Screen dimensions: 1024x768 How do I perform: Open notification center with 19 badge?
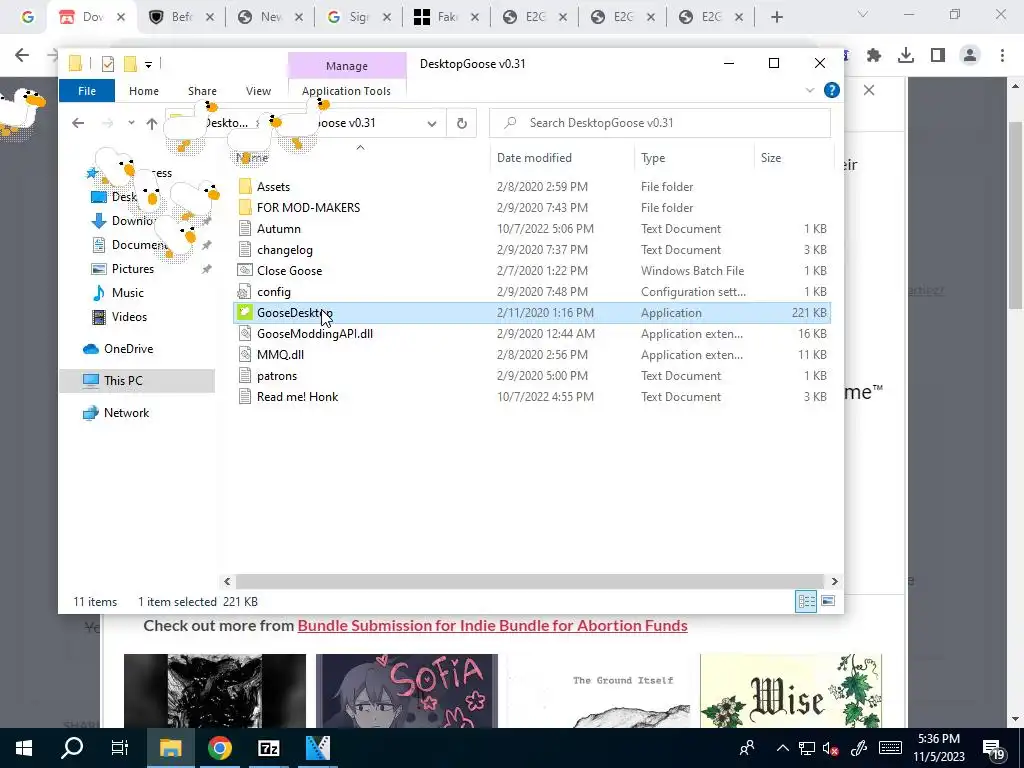993,749
